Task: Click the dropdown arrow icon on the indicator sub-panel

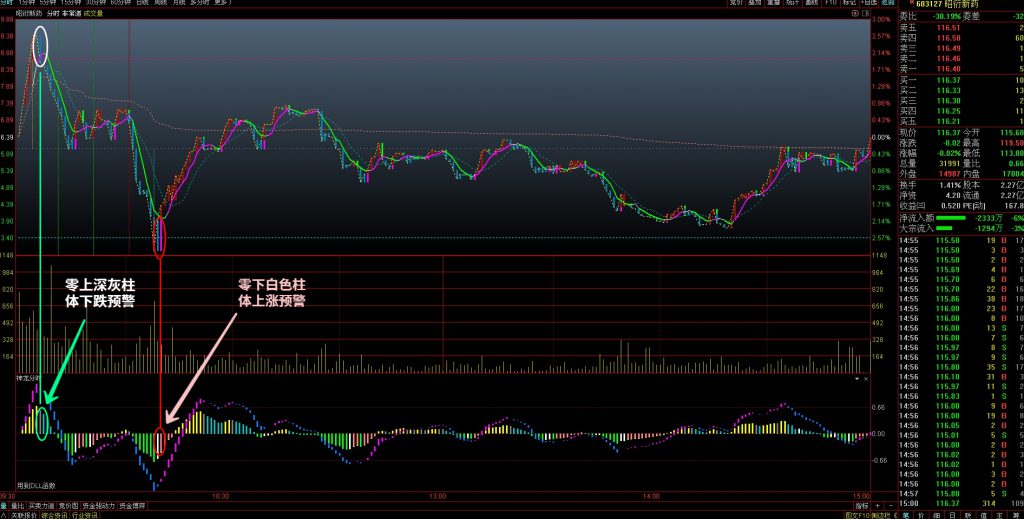Action: point(856,379)
